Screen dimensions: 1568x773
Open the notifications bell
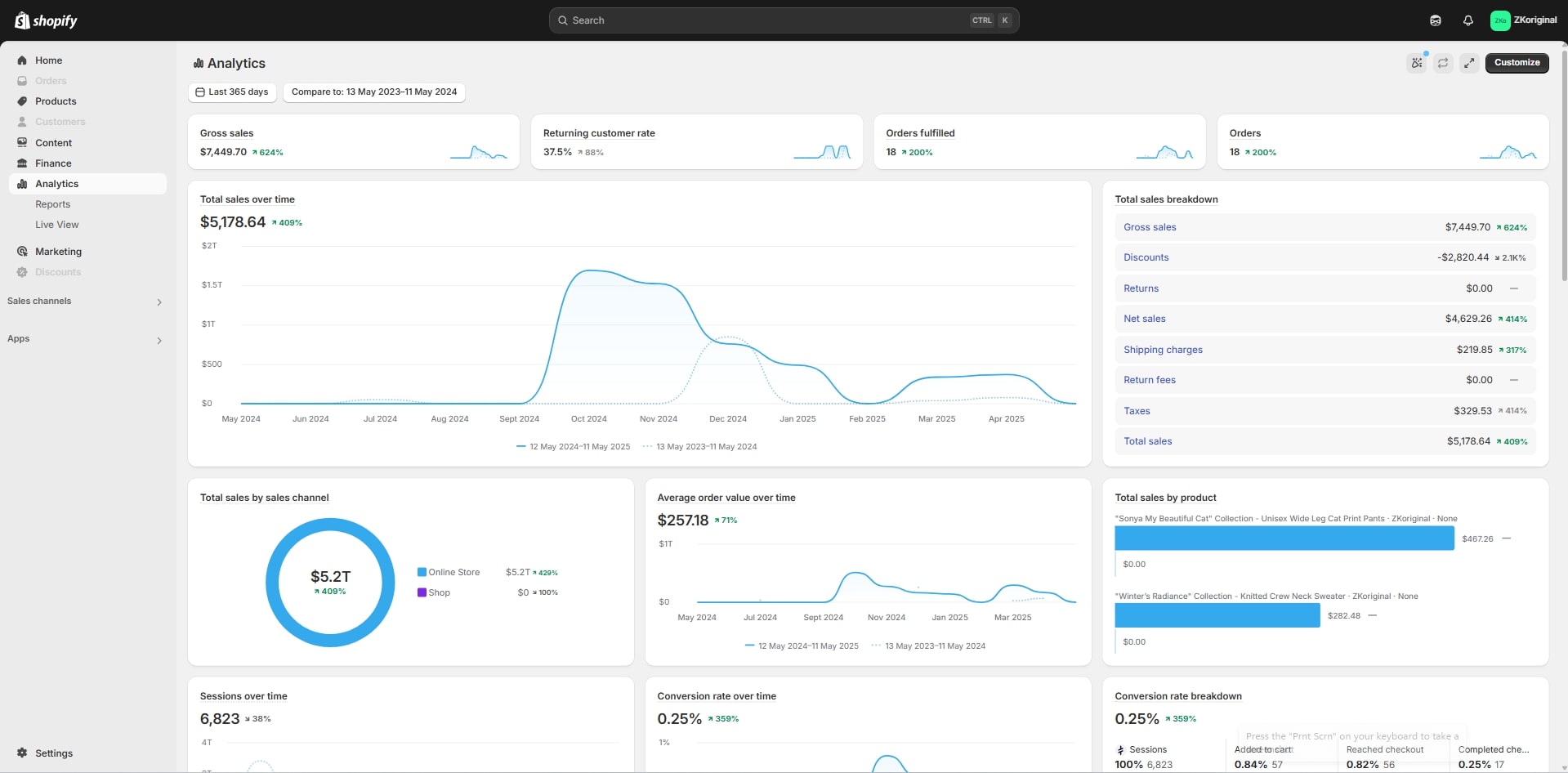[x=1467, y=20]
